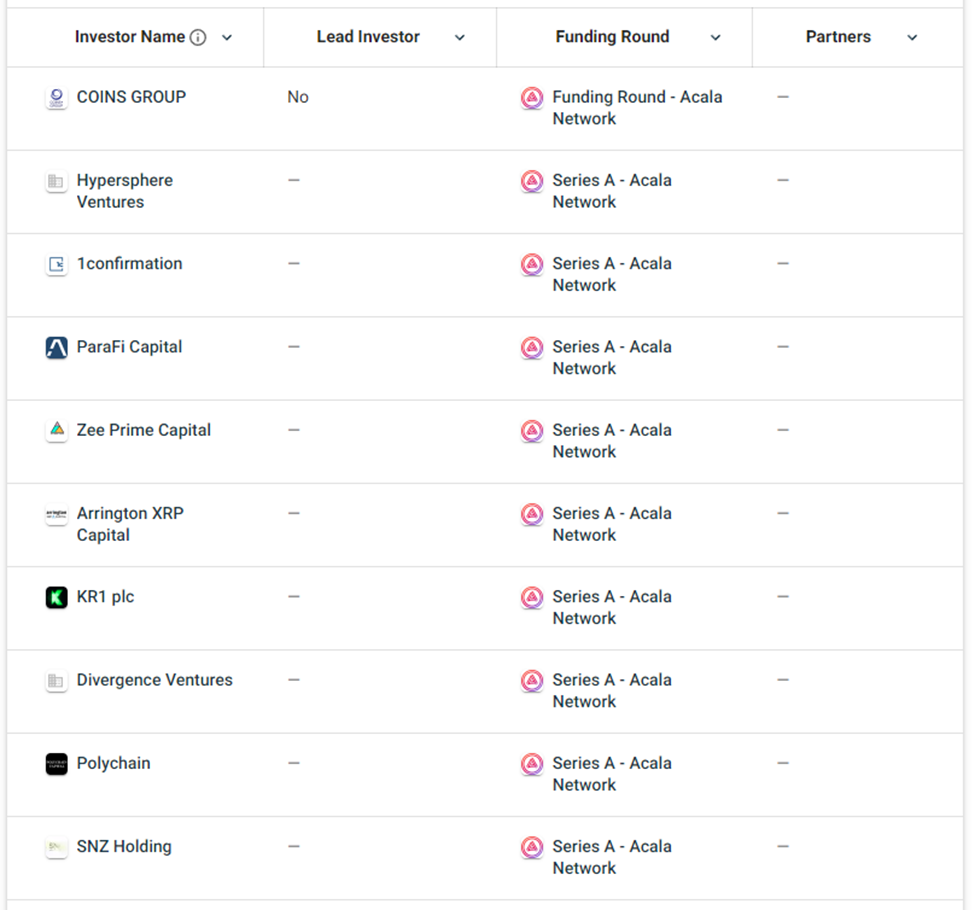Click the COINS GROUP logo icon

[57, 98]
